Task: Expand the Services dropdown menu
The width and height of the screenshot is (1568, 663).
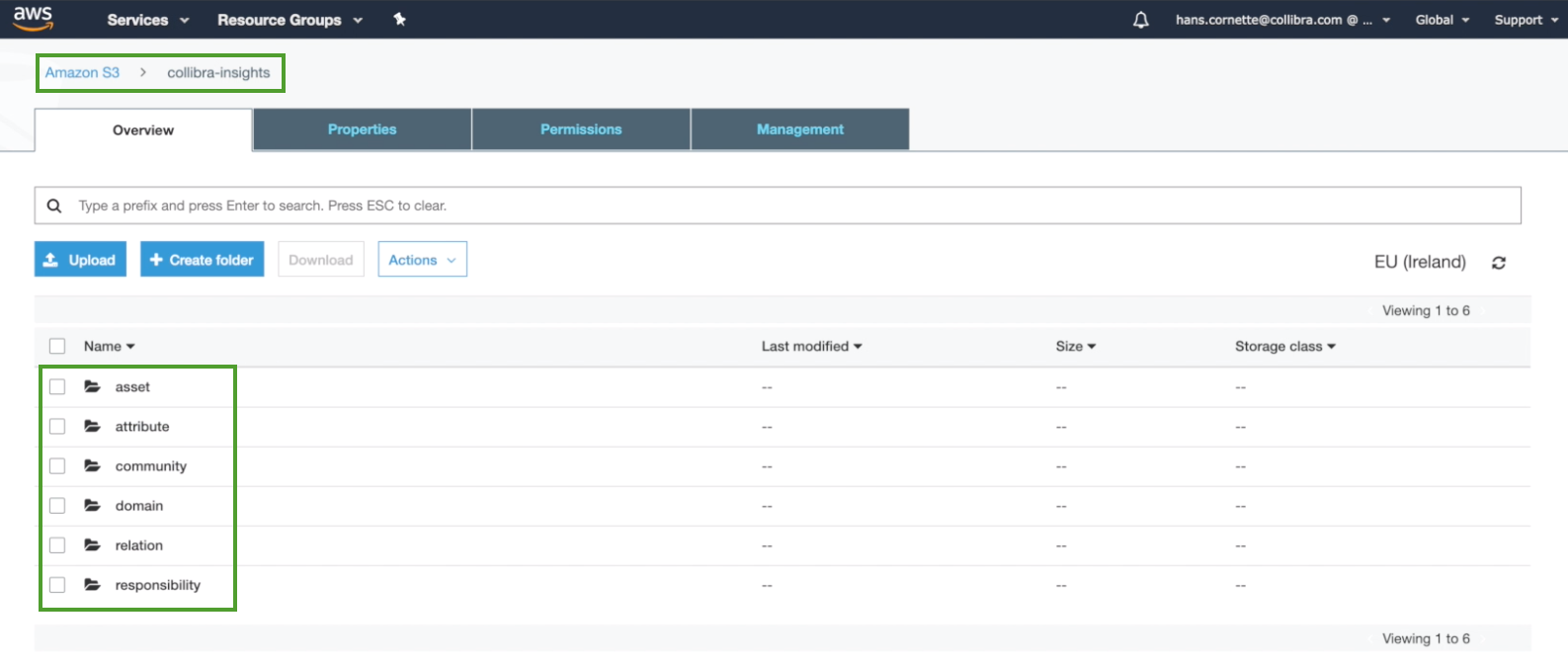Action: [147, 20]
